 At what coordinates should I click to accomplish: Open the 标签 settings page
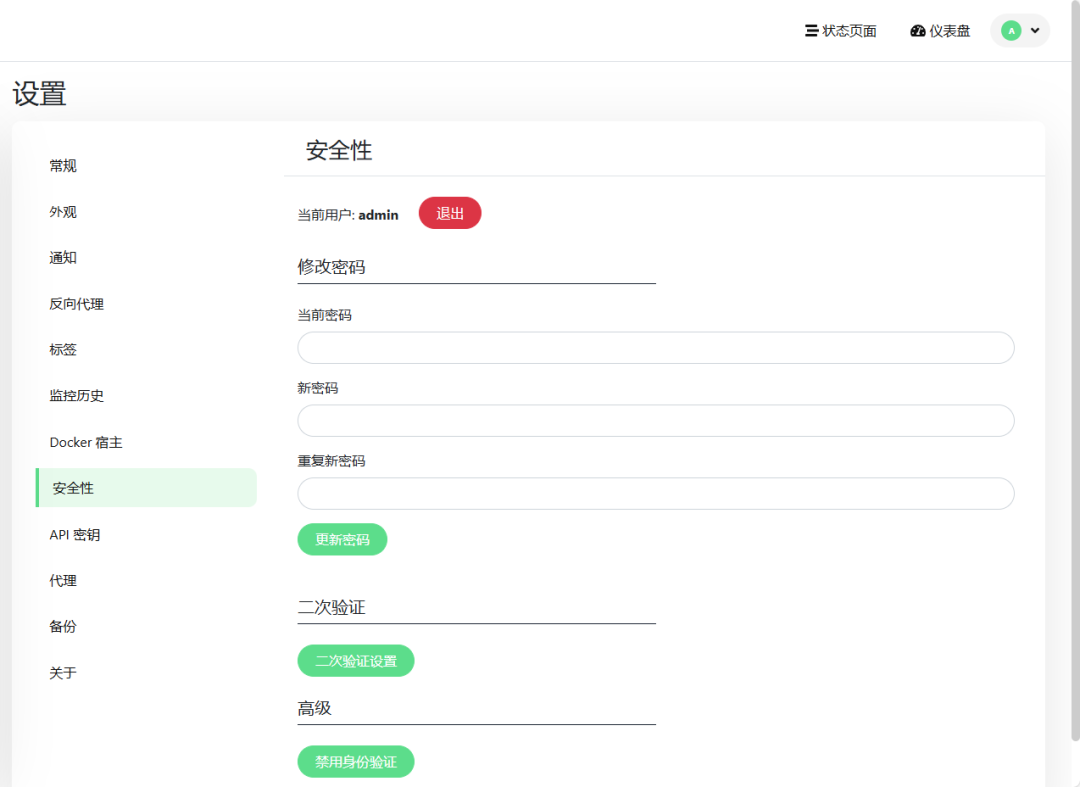click(x=63, y=350)
